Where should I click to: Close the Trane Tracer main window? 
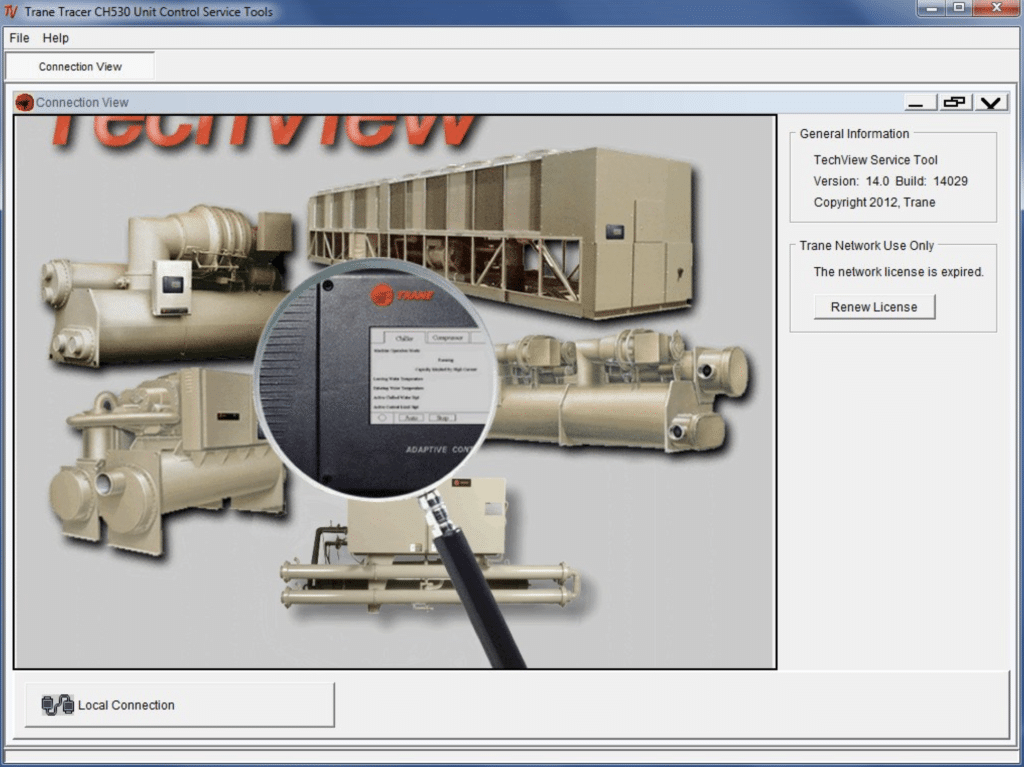tap(996, 7)
